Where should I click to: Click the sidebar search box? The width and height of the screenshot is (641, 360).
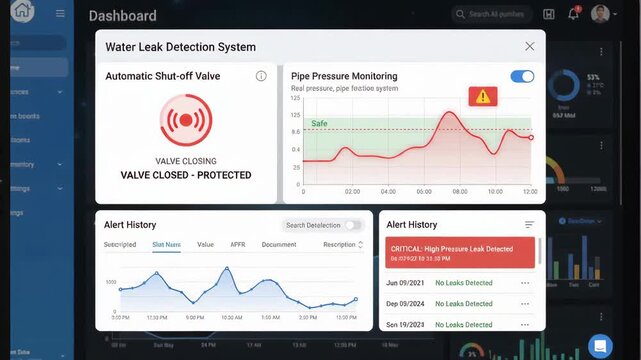(x=38, y=43)
